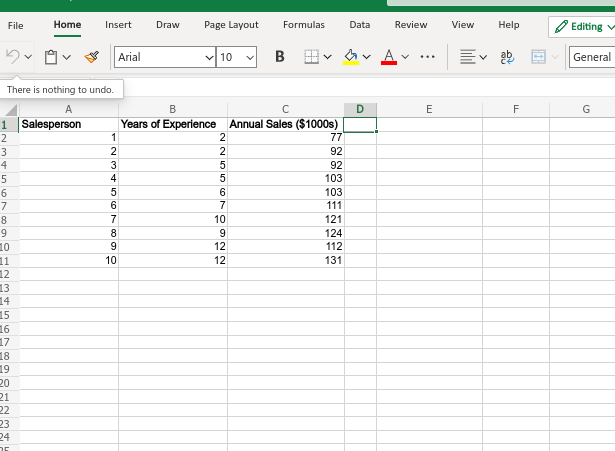The height and width of the screenshot is (451, 615).
Task: Toggle the Wrap Text icon
Action: click(x=507, y=57)
